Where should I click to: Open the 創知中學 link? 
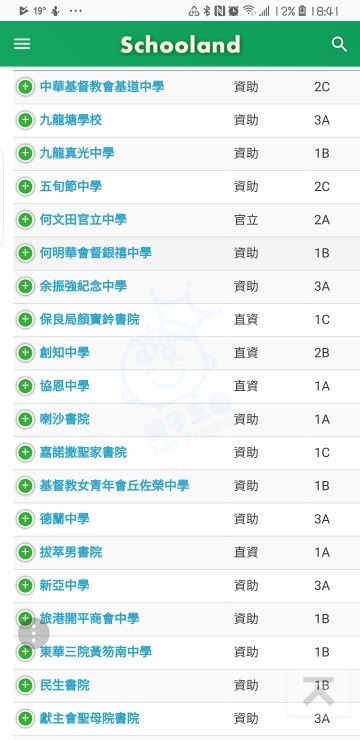(65, 353)
